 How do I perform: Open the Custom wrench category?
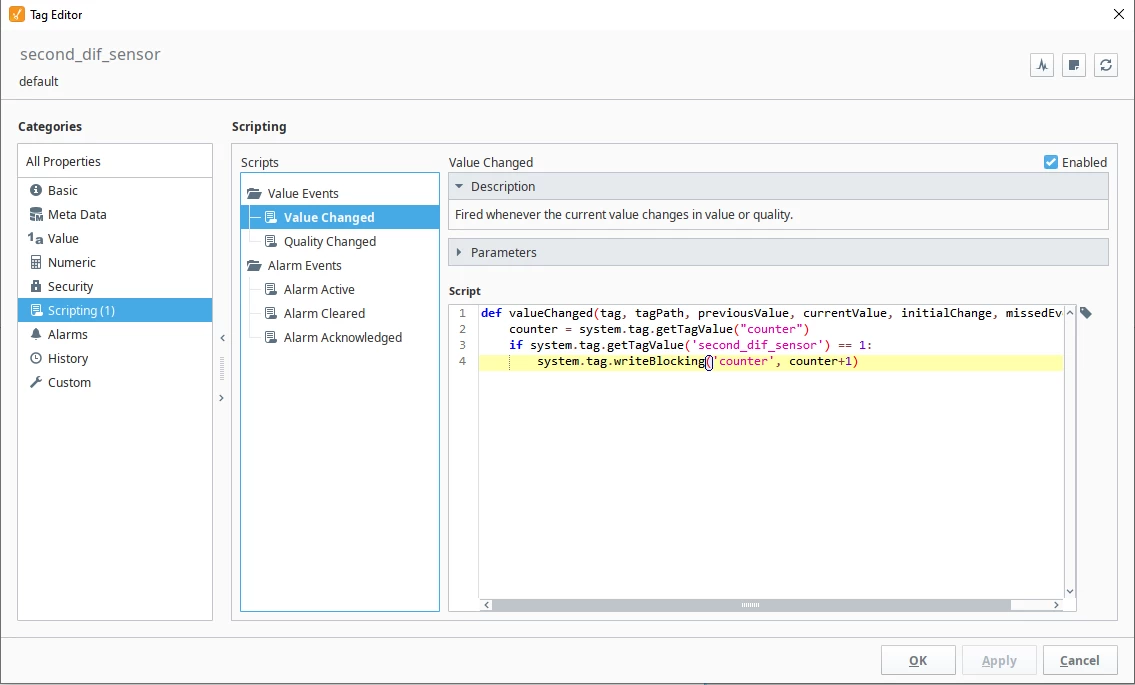69,382
